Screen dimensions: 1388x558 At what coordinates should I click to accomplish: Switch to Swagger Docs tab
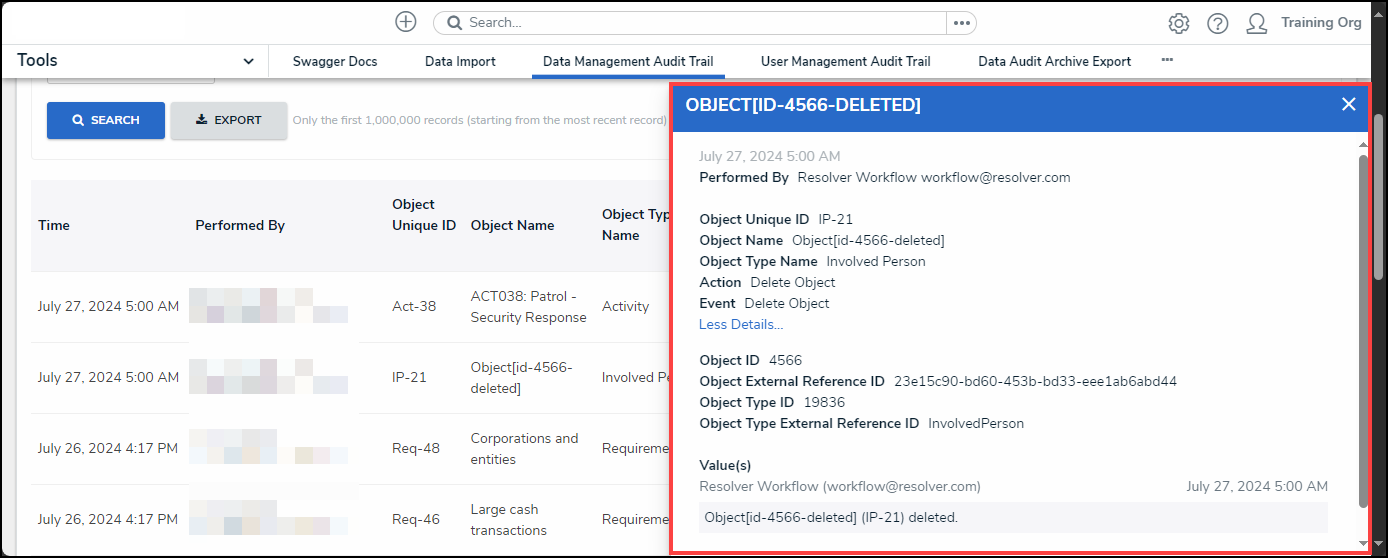[335, 61]
